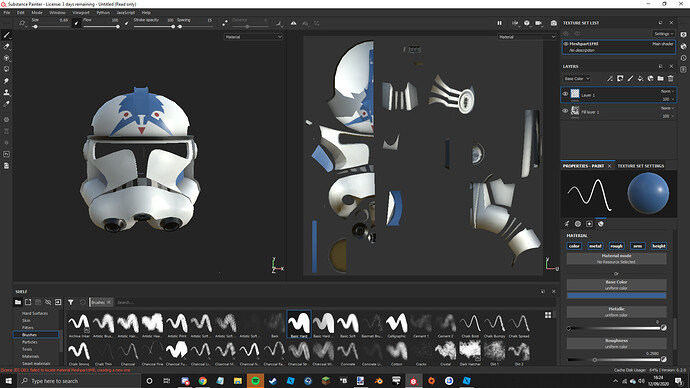
Task: Open the Python menu
Action: coord(103,13)
